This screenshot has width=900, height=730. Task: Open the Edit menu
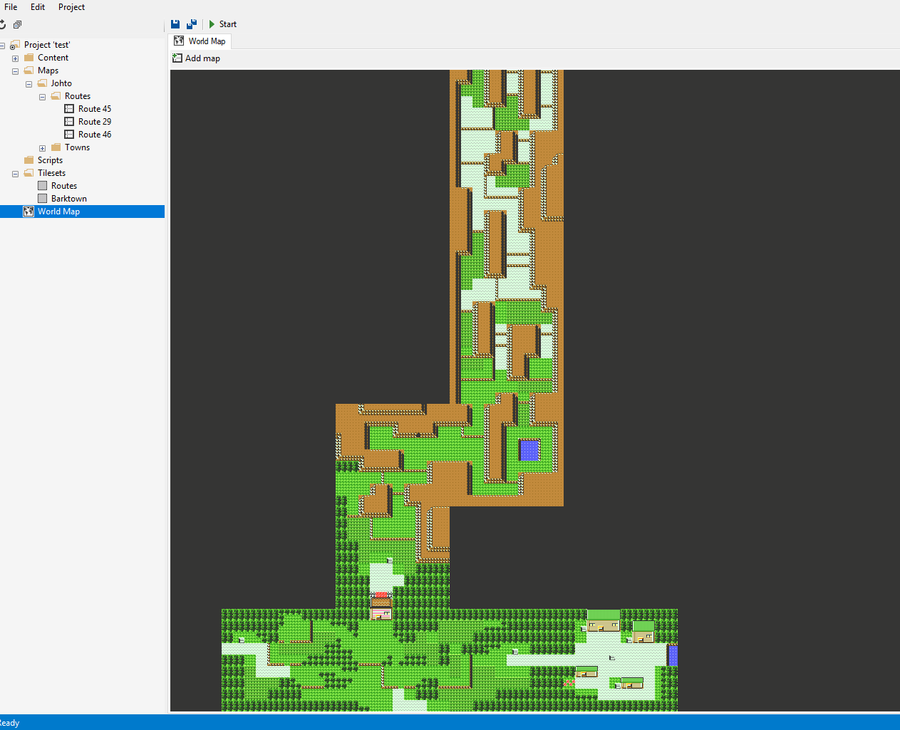click(x=37, y=7)
